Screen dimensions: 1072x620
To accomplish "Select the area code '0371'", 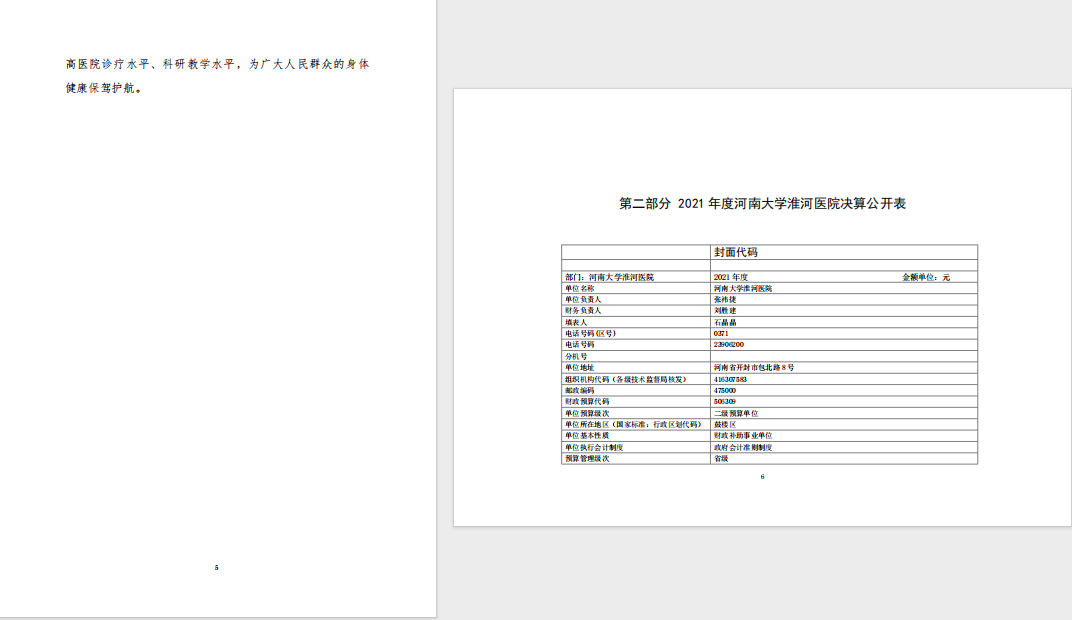I will pos(721,334).
